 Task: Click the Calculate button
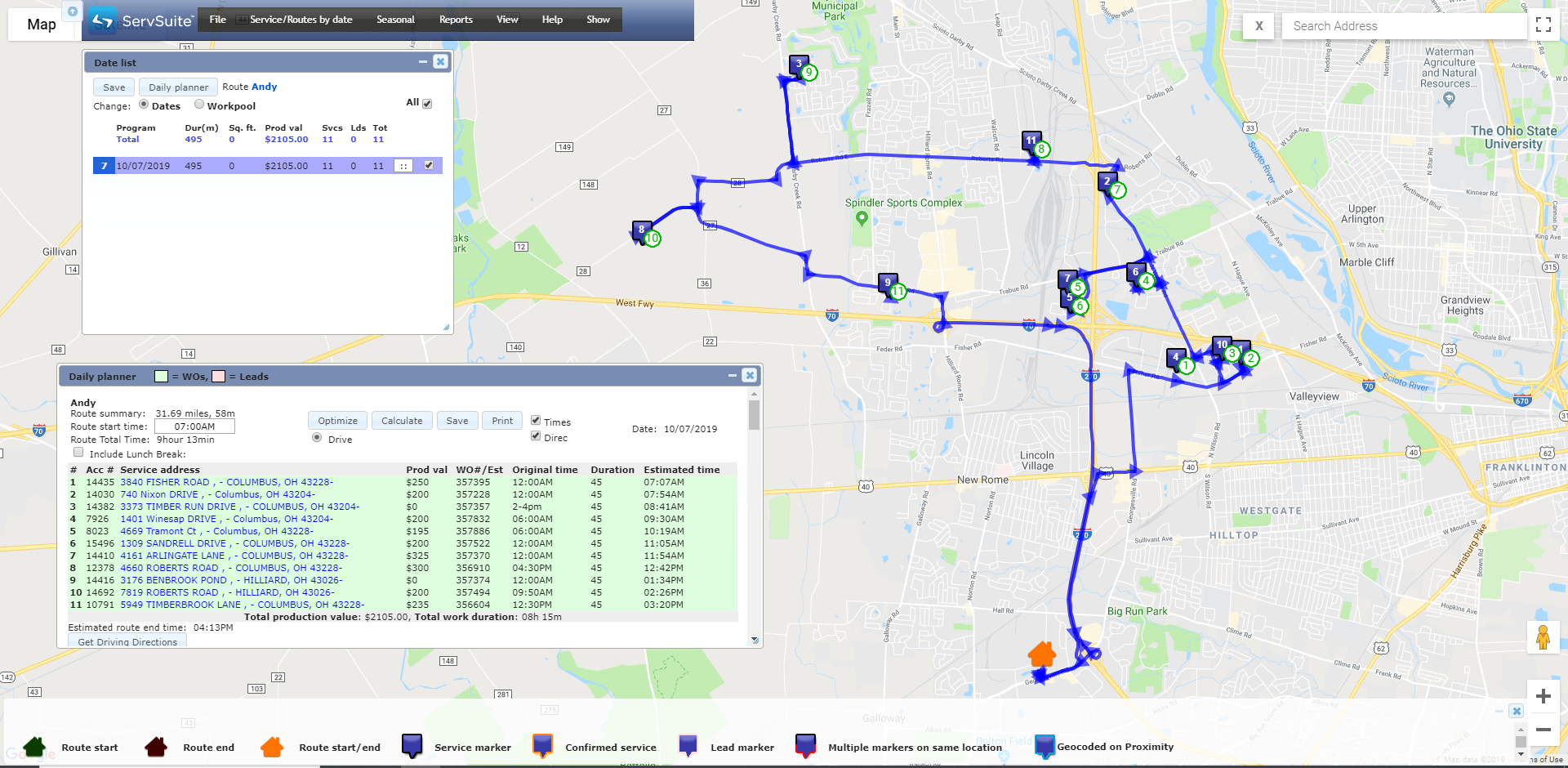tap(402, 421)
